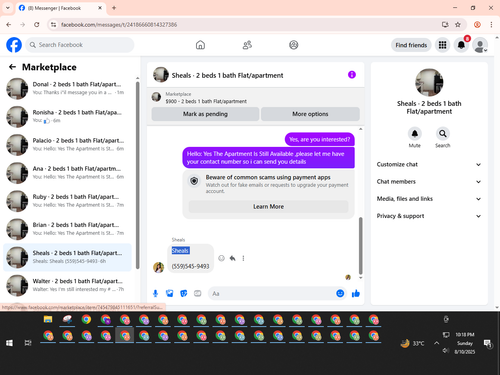This screenshot has height=375, width=500.
Task: Open Windows Task View icon
Action: point(28,343)
